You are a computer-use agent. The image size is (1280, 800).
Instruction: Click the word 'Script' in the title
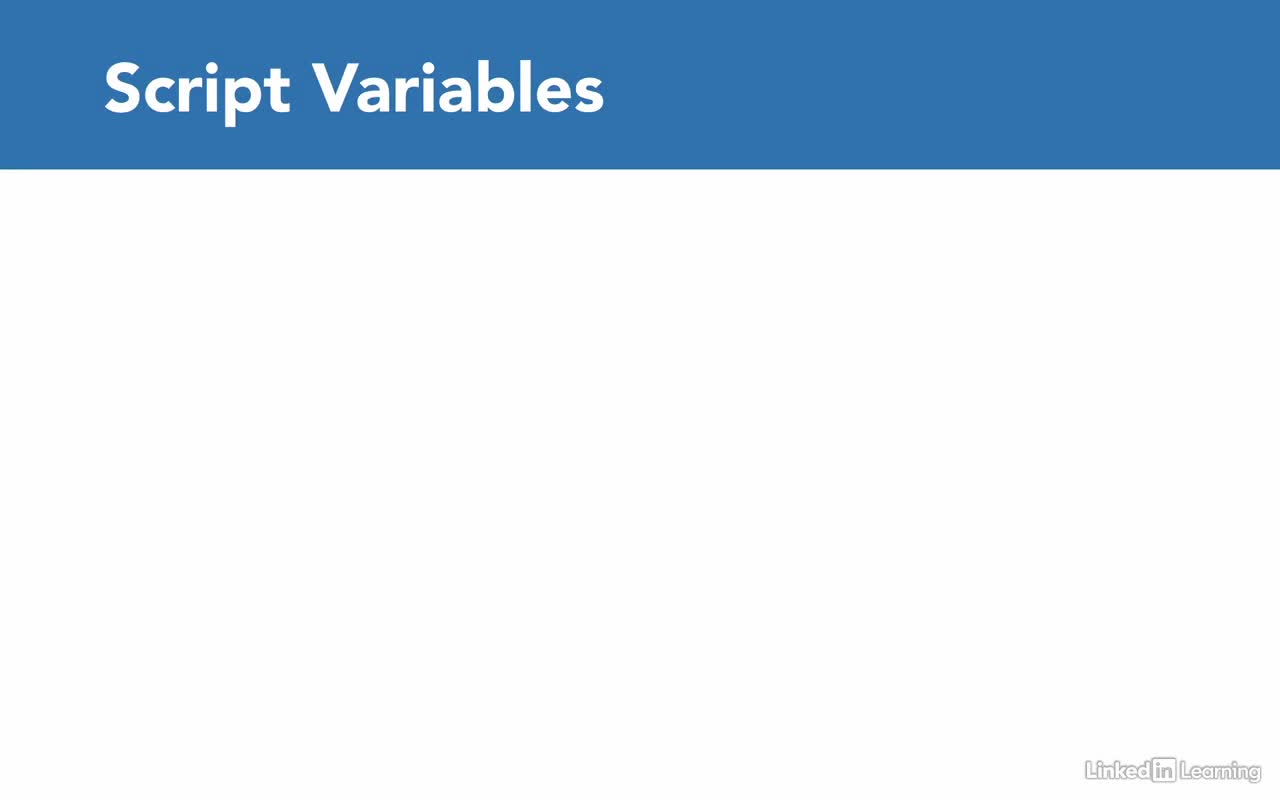point(197,90)
